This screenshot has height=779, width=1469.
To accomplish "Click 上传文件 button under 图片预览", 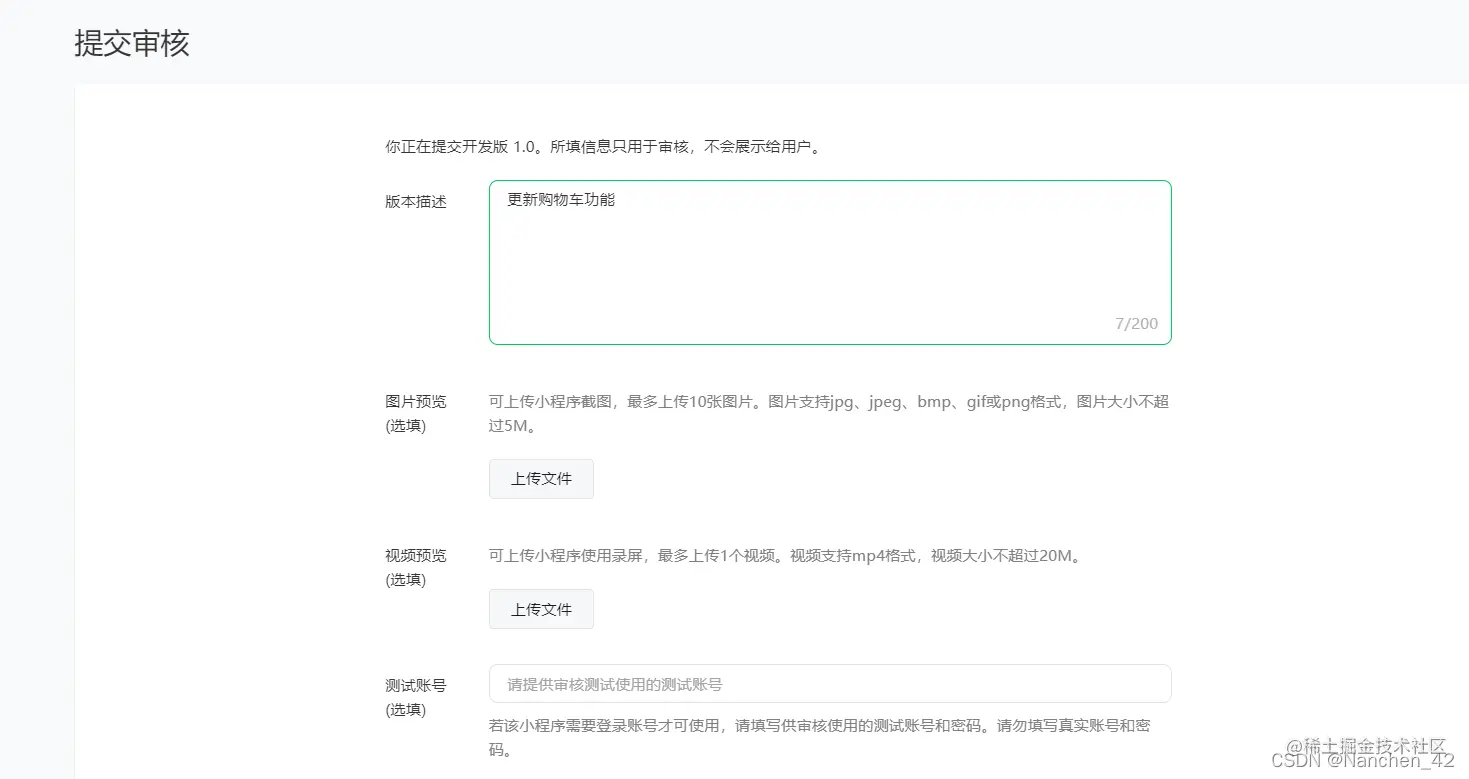I will click(541, 479).
